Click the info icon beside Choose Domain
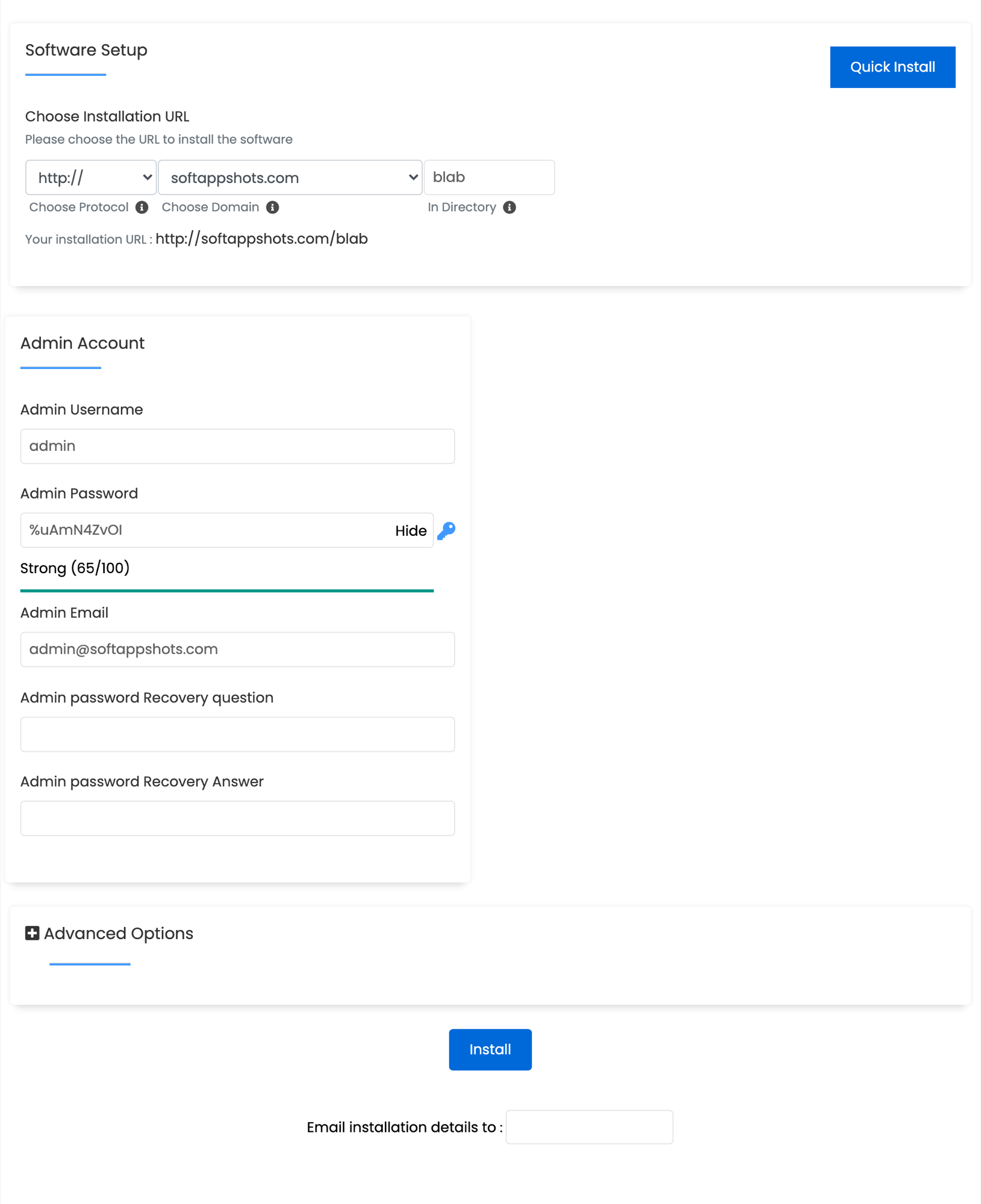 (x=273, y=207)
